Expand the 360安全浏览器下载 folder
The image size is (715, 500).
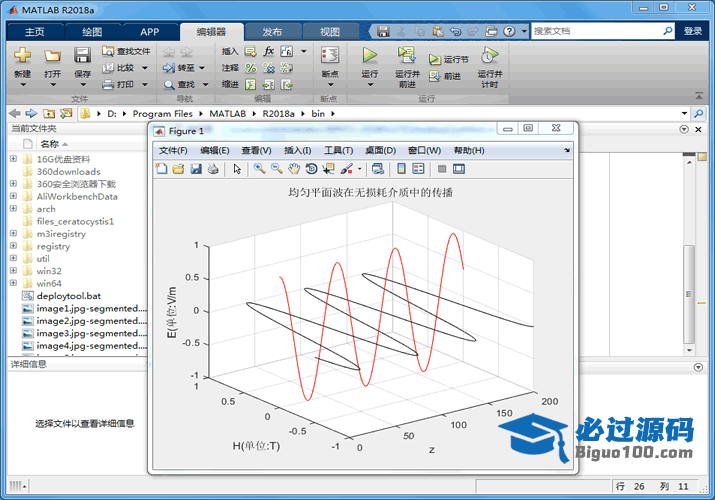click(x=13, y=183)
